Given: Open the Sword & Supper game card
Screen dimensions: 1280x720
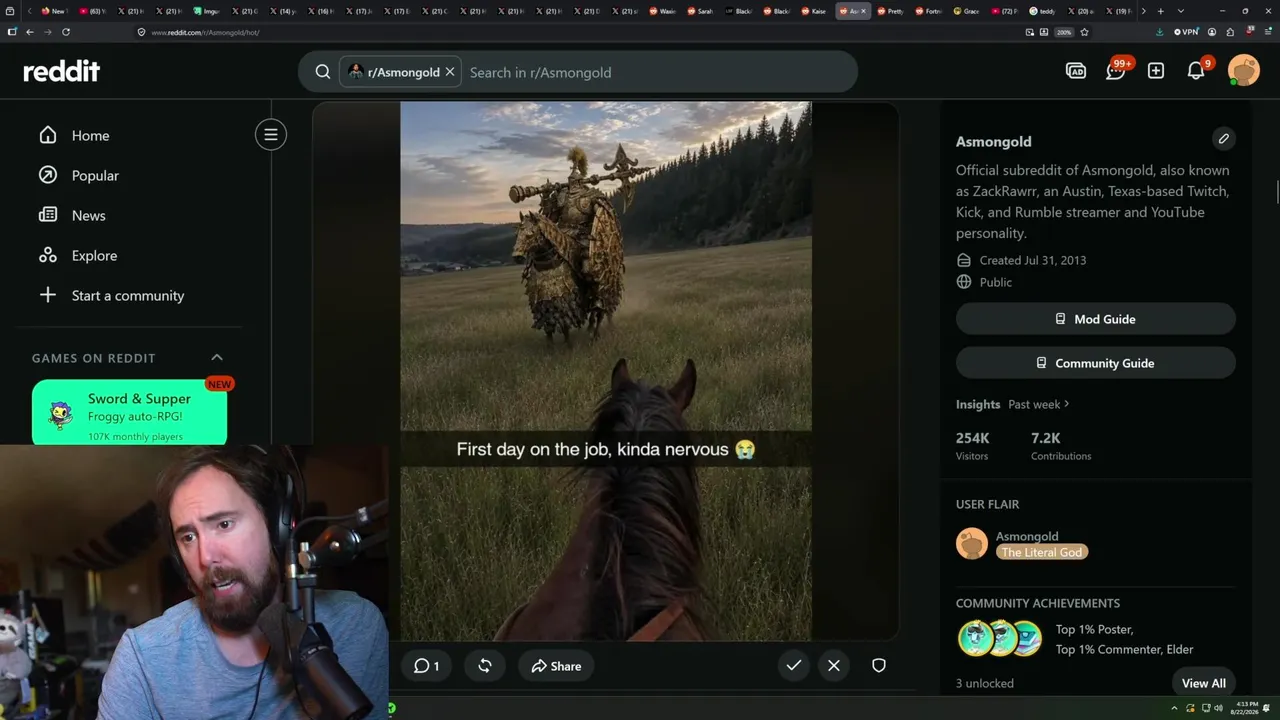Looking at the screenshot, I should tap(129, 412).
